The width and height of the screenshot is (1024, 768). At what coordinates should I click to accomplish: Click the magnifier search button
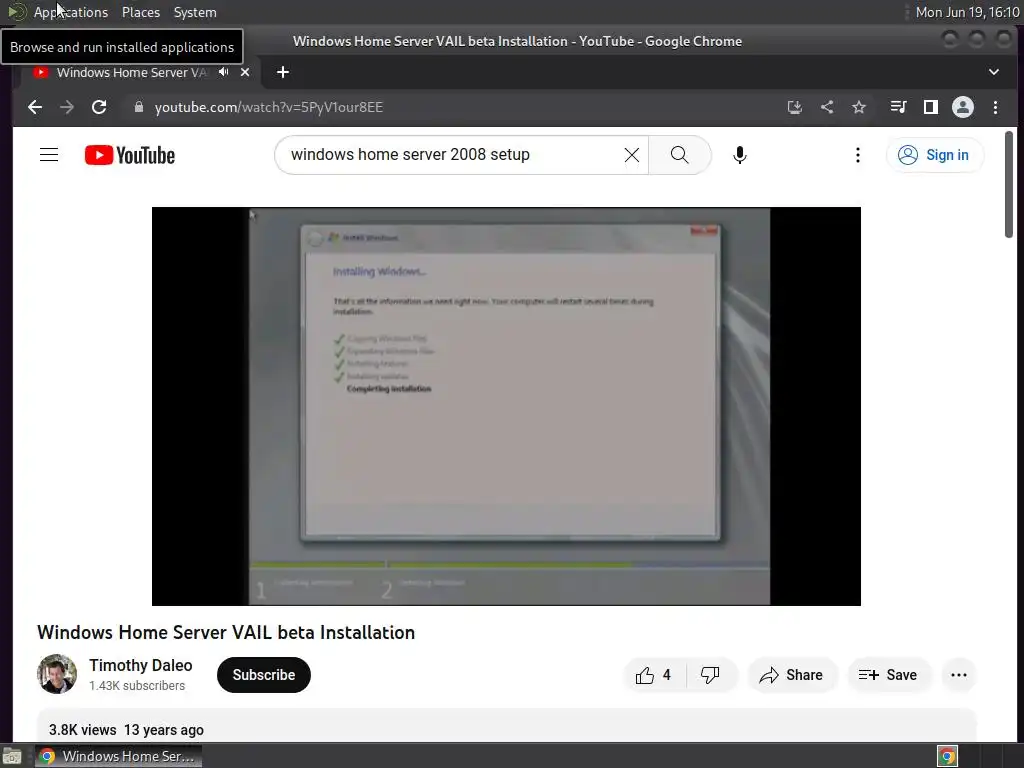point(680,155)
